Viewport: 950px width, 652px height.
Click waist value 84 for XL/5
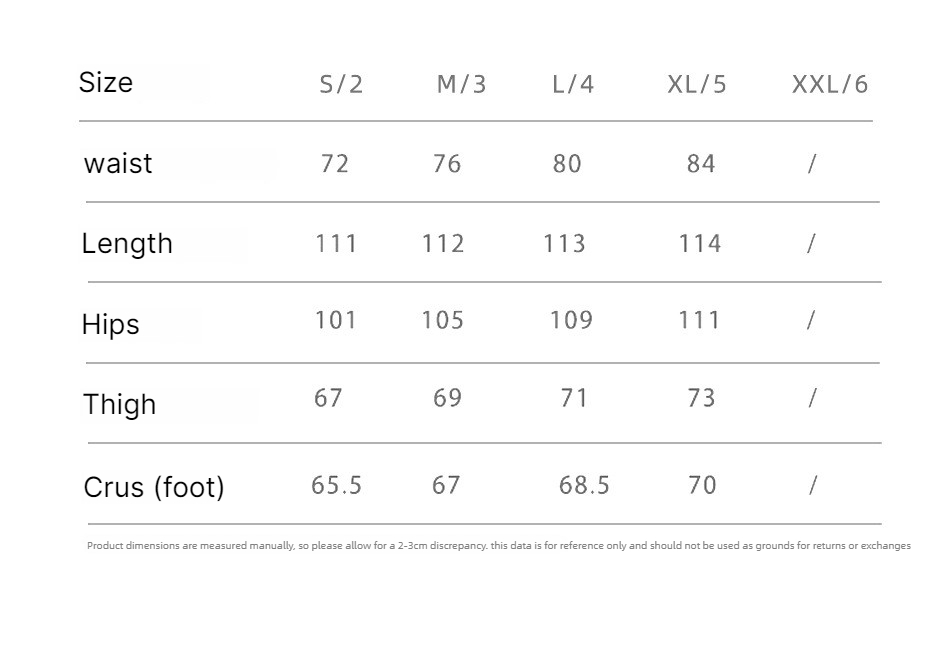[x=701, y=164]
